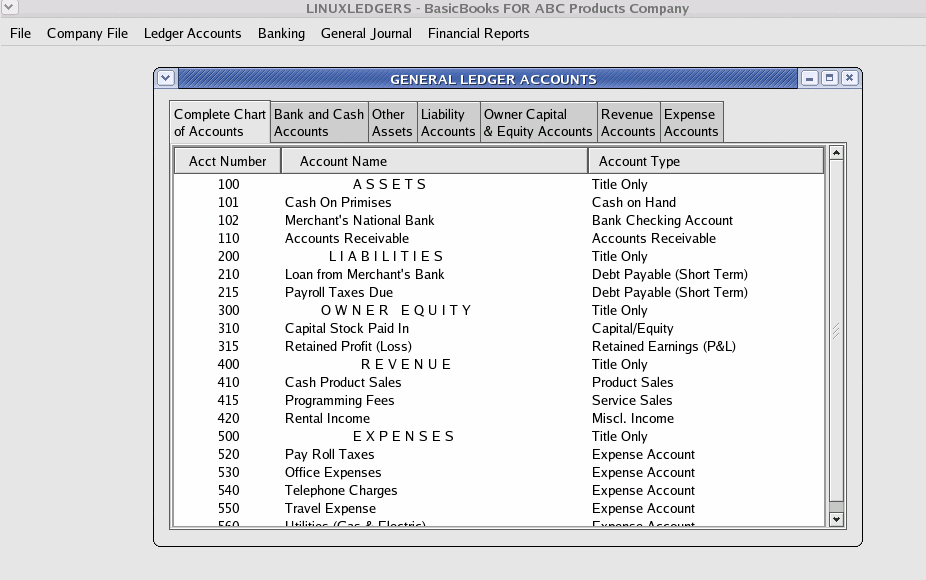Open the File menu
Viewport: 926px width, 580px height.
20,33
